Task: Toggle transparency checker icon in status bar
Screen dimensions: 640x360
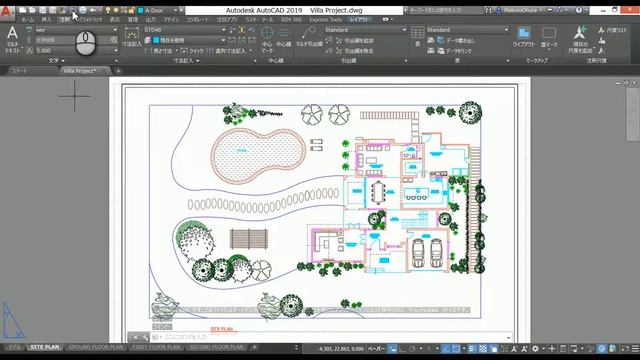Action: 483,349
